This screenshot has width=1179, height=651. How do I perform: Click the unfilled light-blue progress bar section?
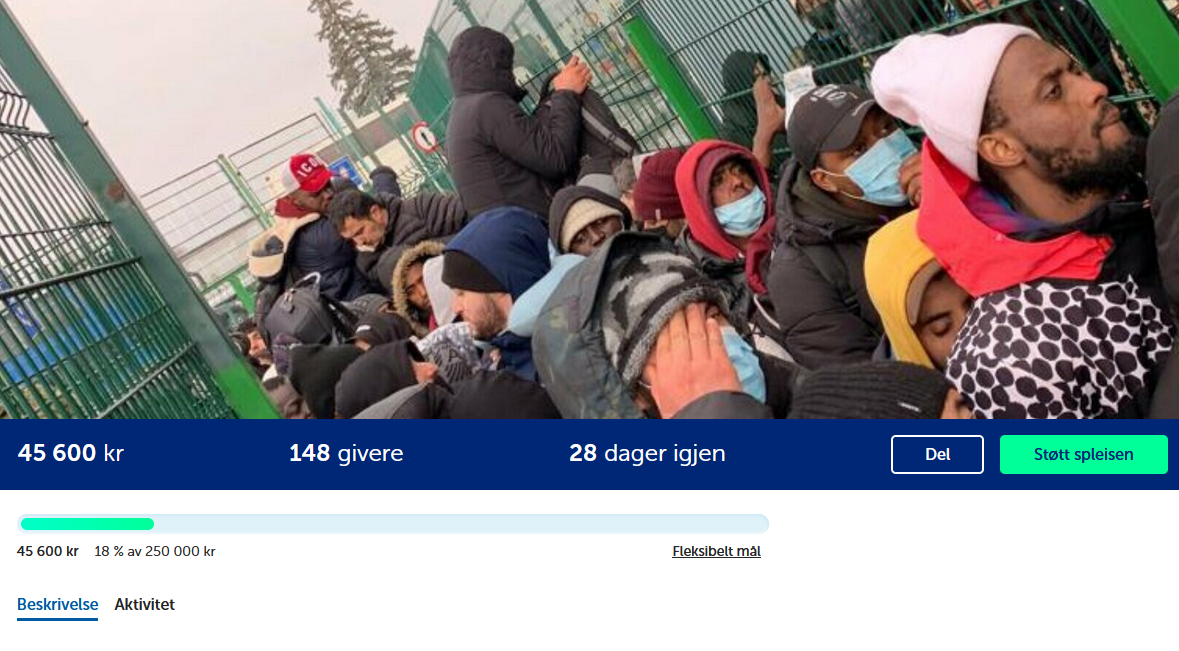(x=461, y=524)
